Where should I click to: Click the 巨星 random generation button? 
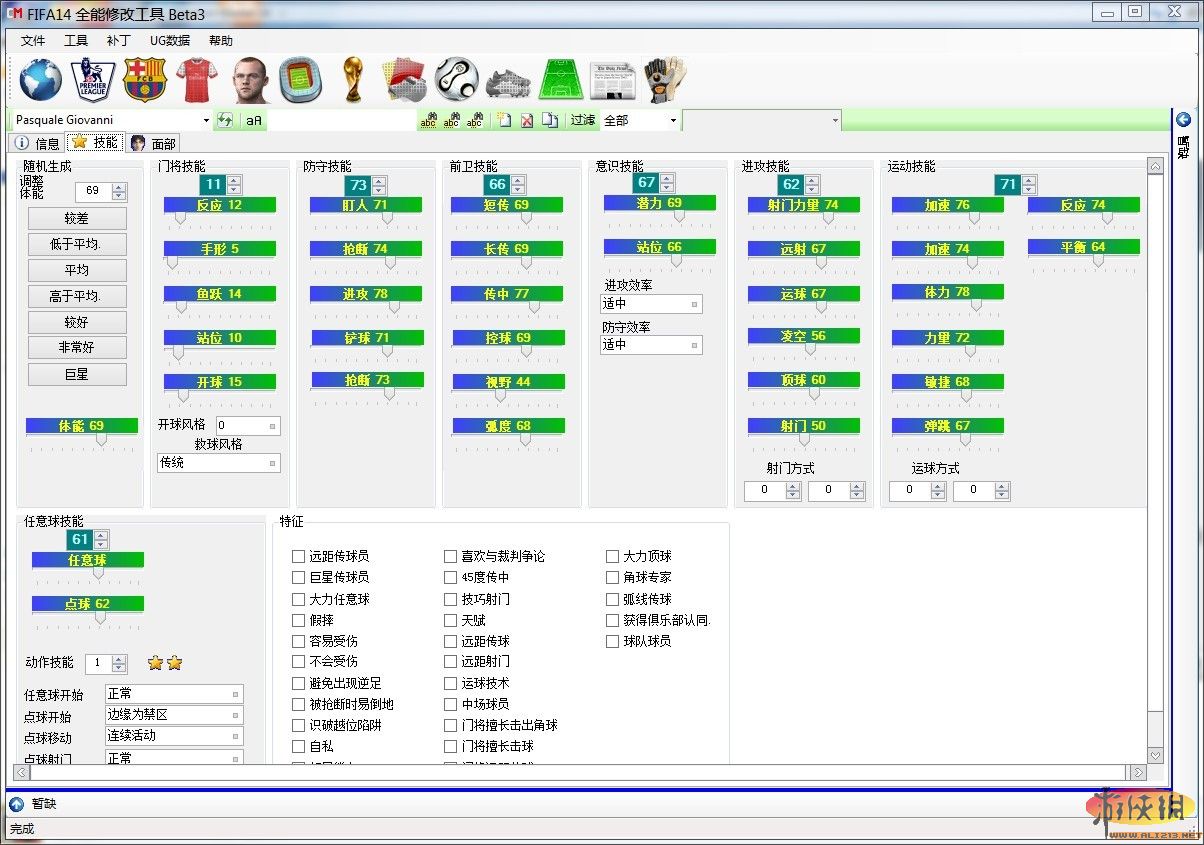pyautogui.click(x=77, y=374)
